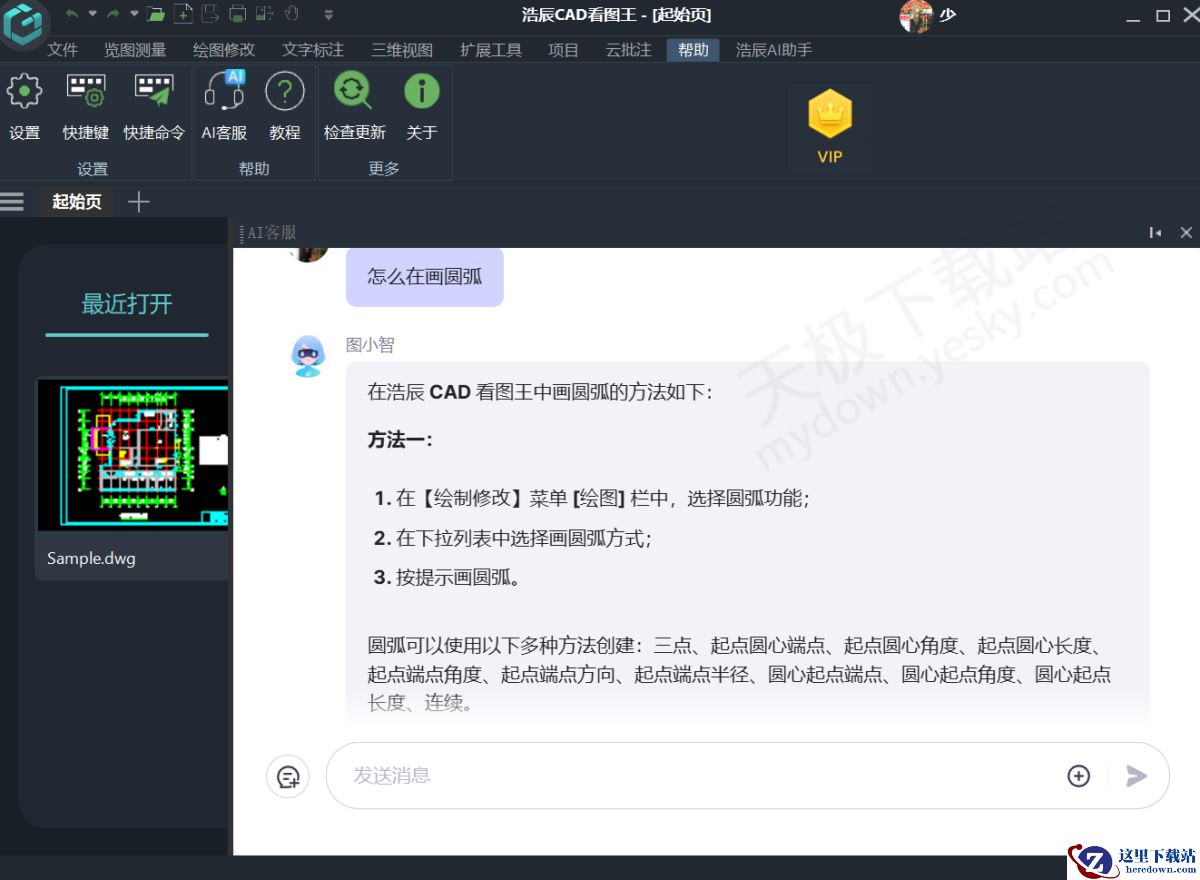The height and width of the screenshot is (880, 1200).
Task: Click the 教程 tutorial info icon
Action: (286, 91)
